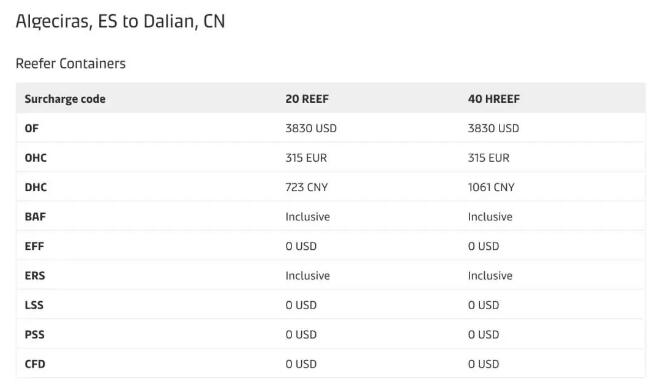This screenshot has height=391, width=657.
Task: Click the 315 EUR value under 40 HREEF
Action: pyautogui.click(x=489, y=158)
